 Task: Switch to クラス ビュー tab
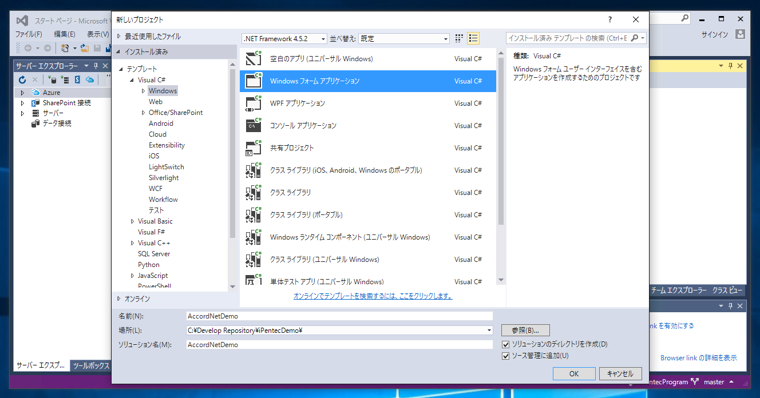point(727,290)
